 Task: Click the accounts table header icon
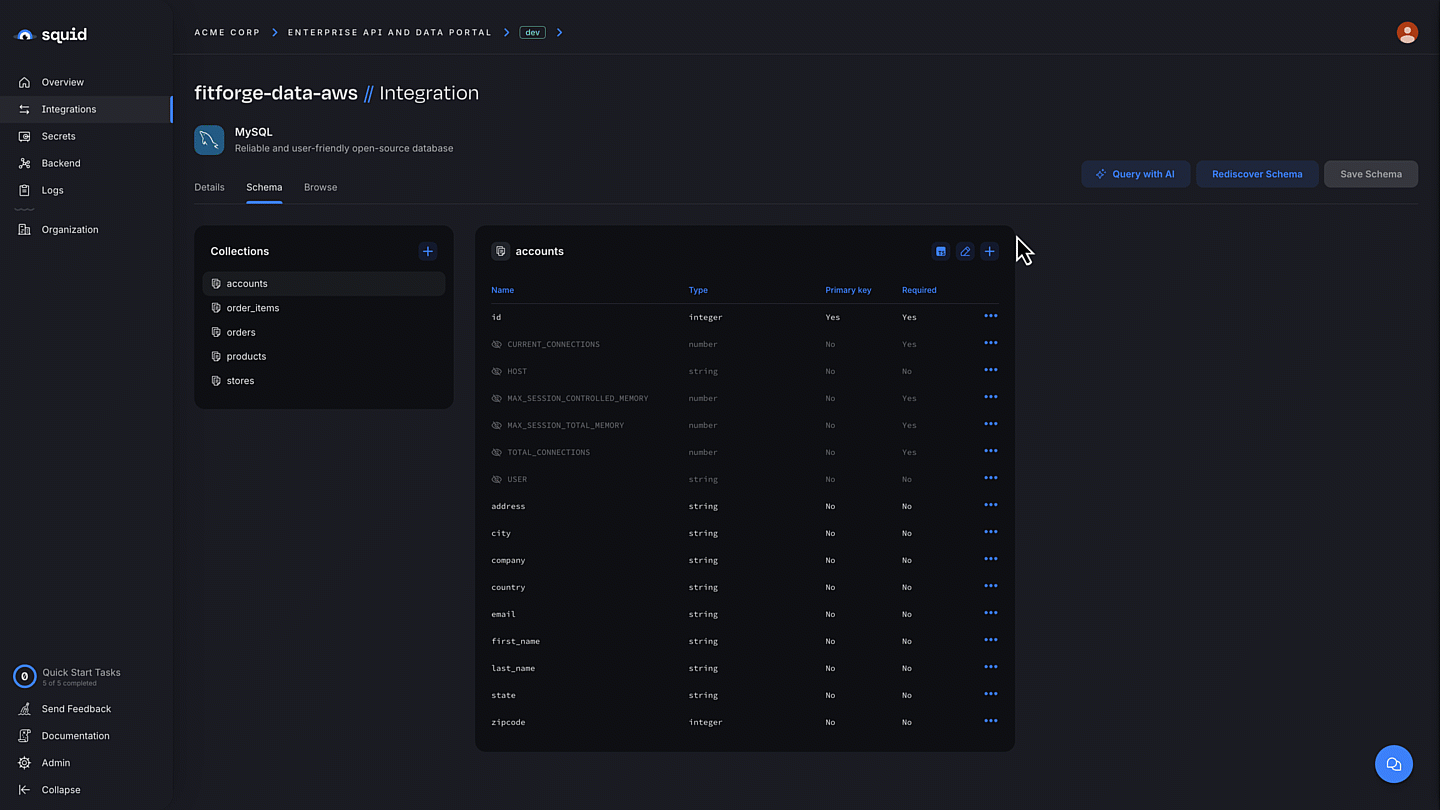coord(500,251)
